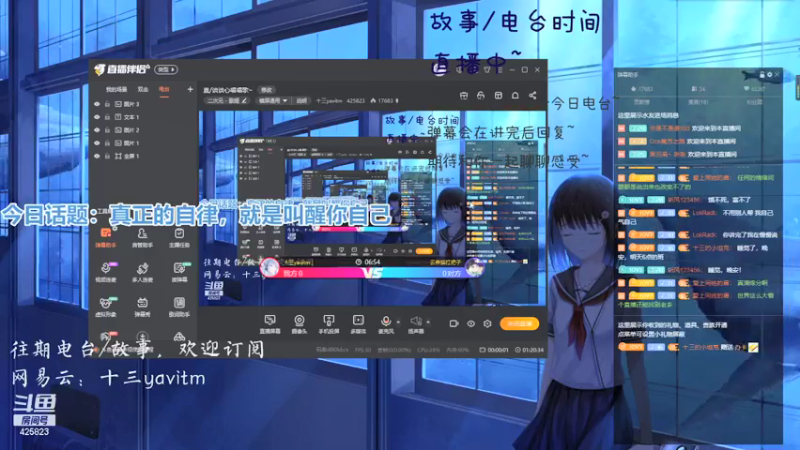This screenshot has width=800, height=450.
Task: Click the user avatar in title bar
Action: tap(439, 69)
